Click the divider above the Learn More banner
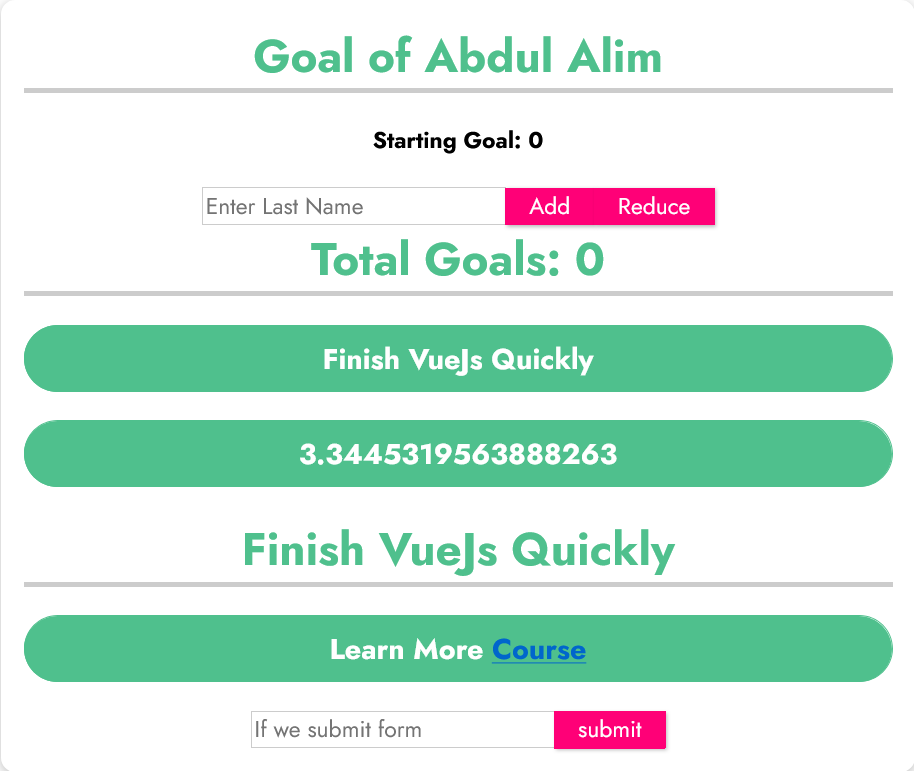914x771 pixels. [x=458, y=583]
